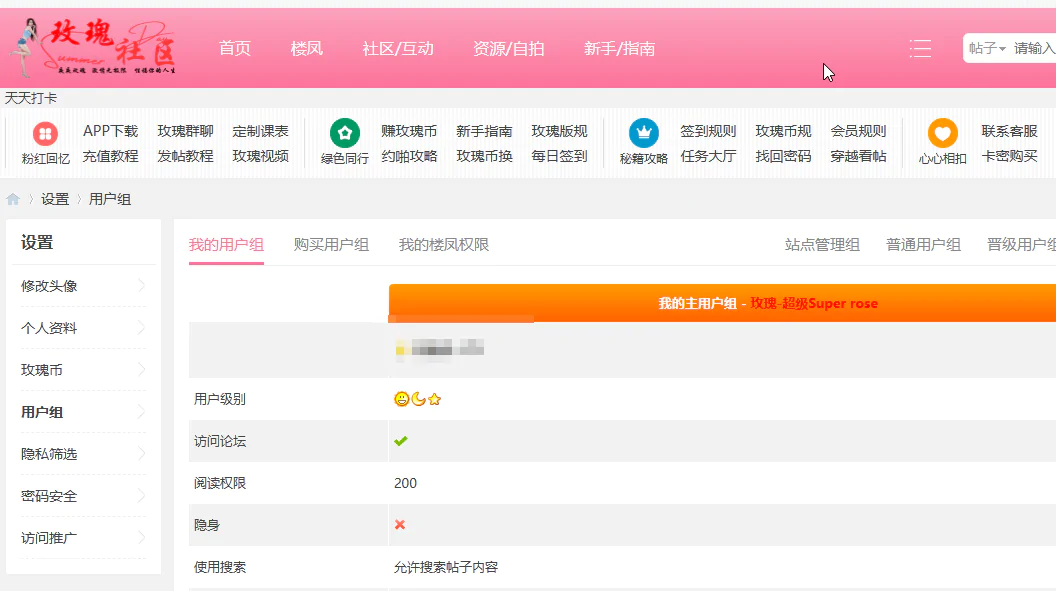Click the 玫瑰社区 site logo
1056x591 pixels.
tap(94, 47)
